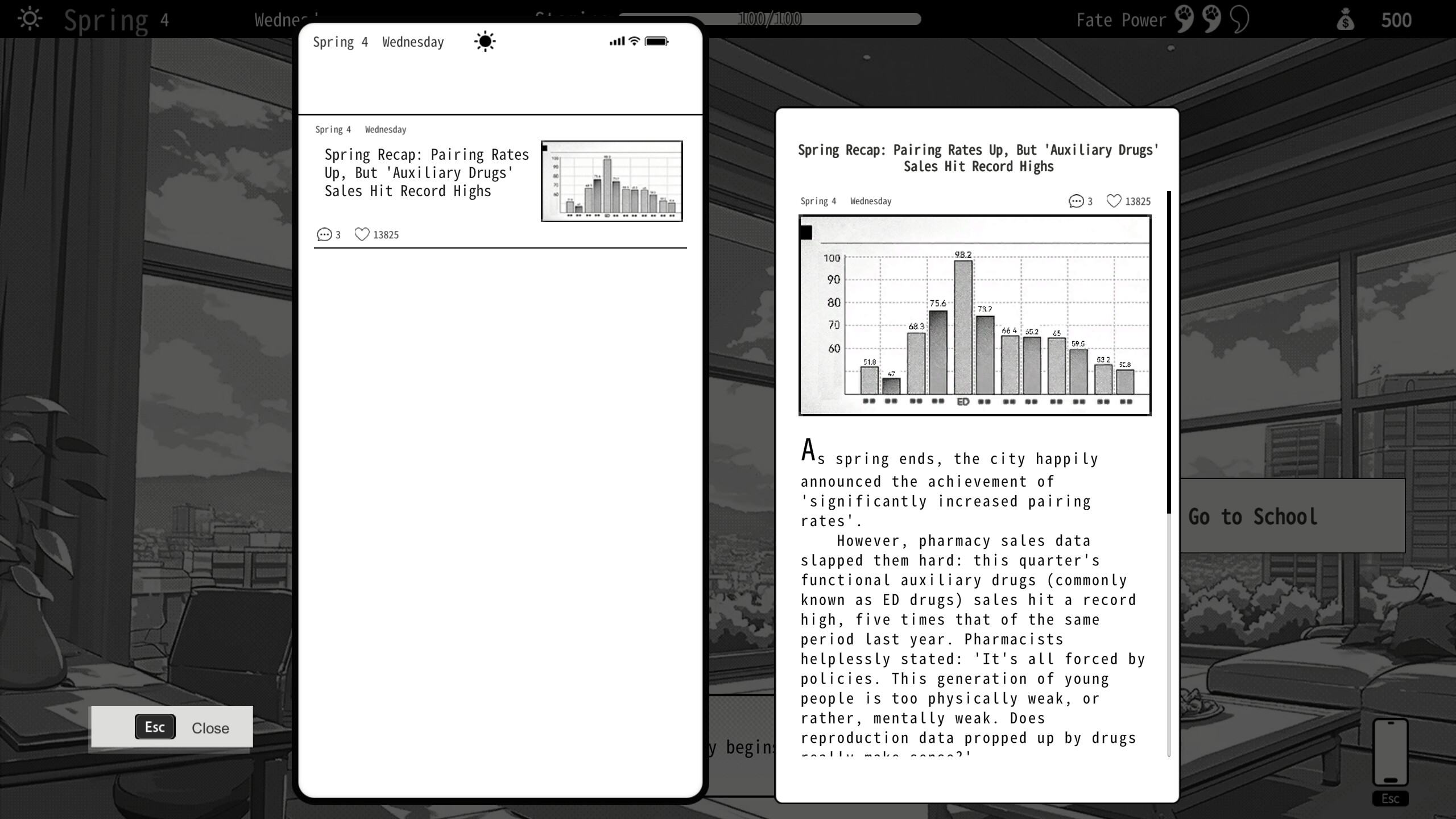
Task: Open comments in the article panel
Action: click(1076, 201)
